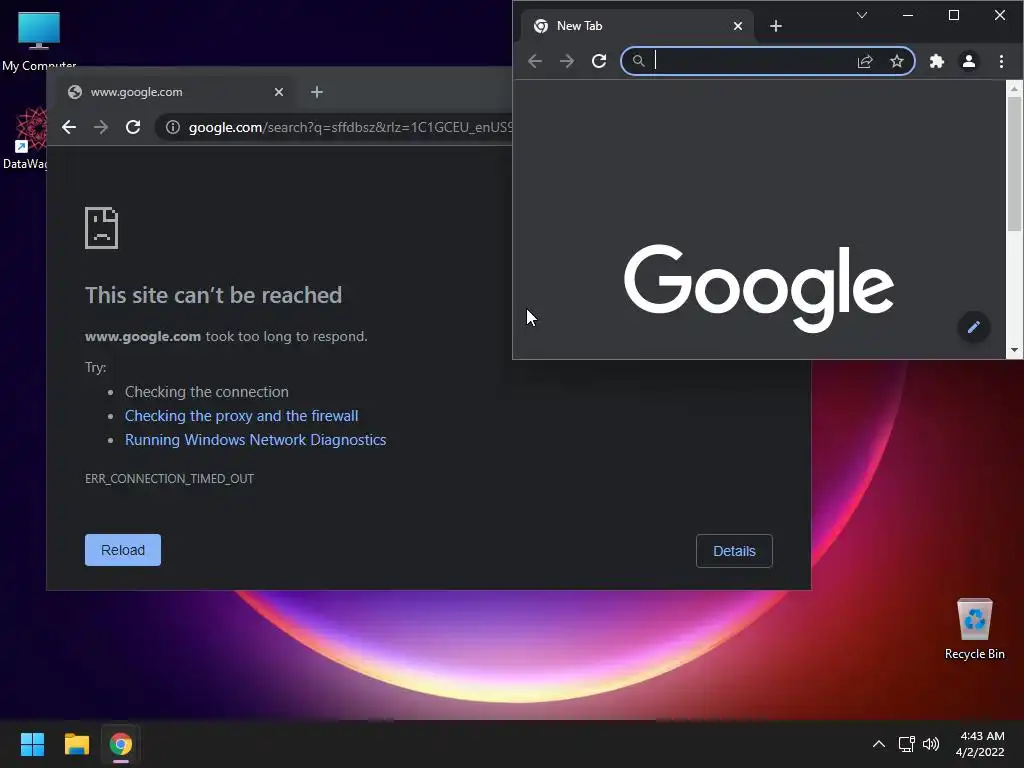
Task: Select the New Tab tab
Action: [637, 26]
